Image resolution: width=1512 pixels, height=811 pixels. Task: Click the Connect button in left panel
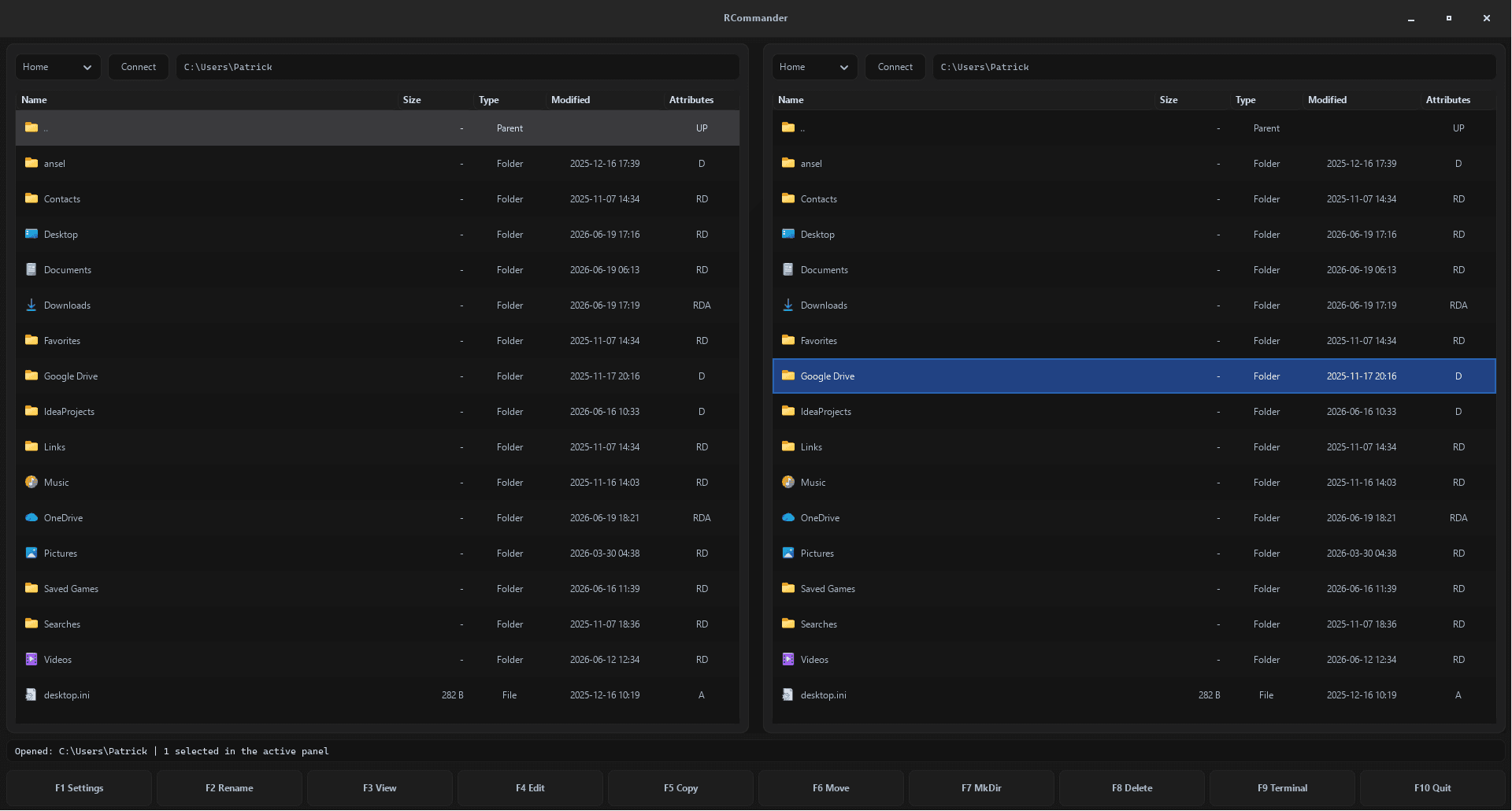point(139,67)
